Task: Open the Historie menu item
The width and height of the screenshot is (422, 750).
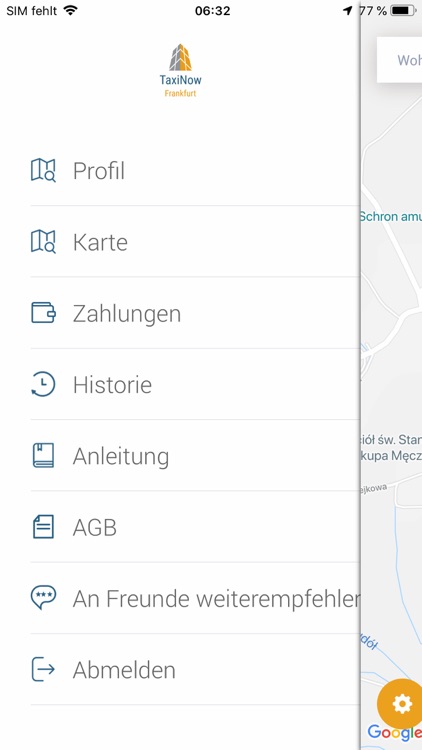Action: 195,385
